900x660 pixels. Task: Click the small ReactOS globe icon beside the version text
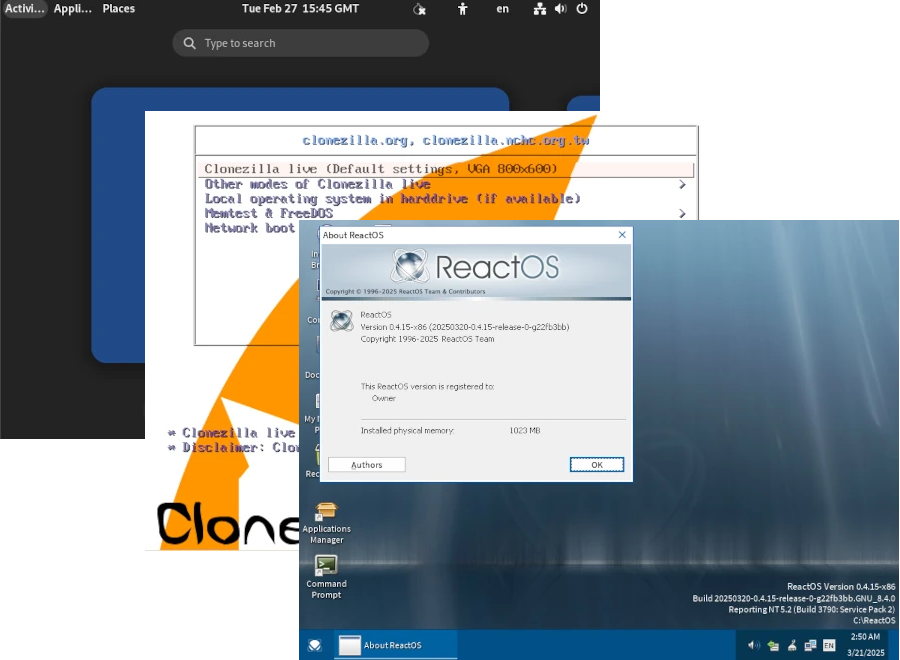pos(342,321)
